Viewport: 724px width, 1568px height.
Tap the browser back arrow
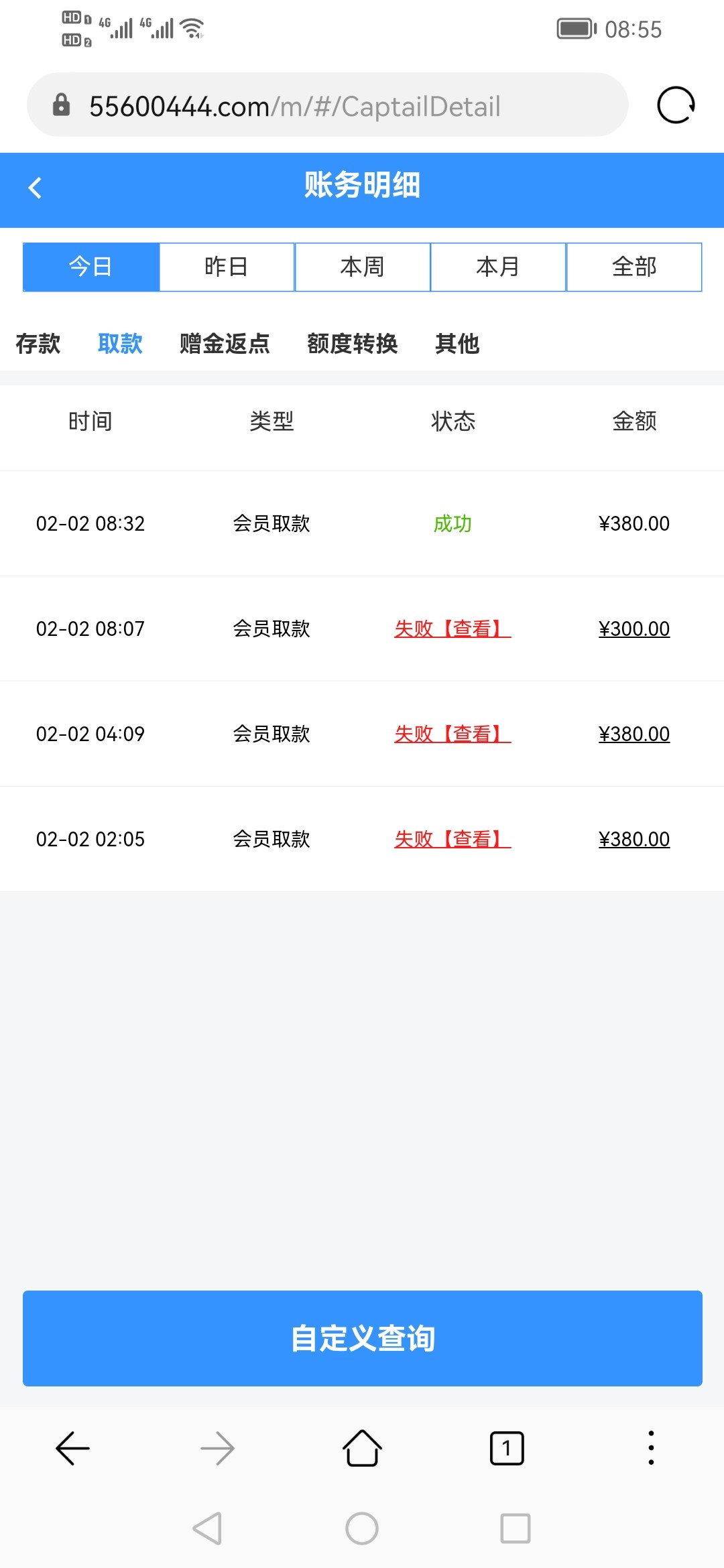point(72,1448)
